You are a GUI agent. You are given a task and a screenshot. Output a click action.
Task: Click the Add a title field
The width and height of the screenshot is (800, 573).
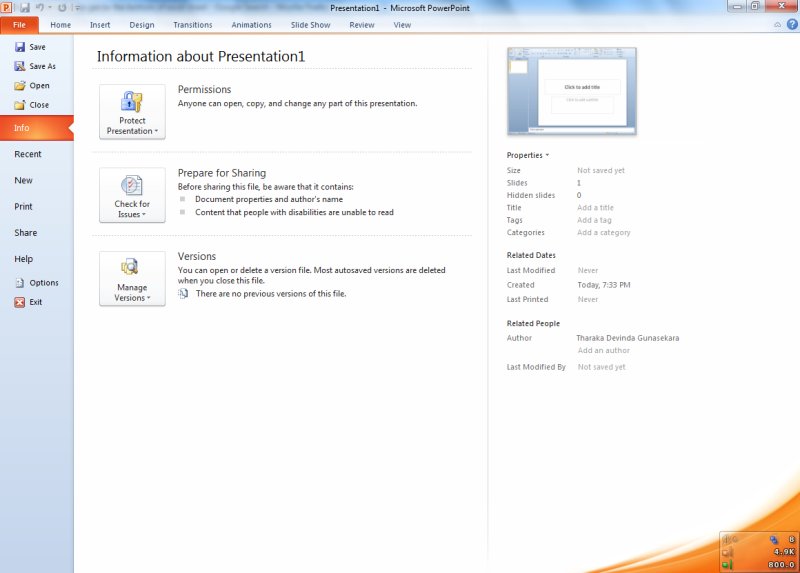[x=595, y=208]
